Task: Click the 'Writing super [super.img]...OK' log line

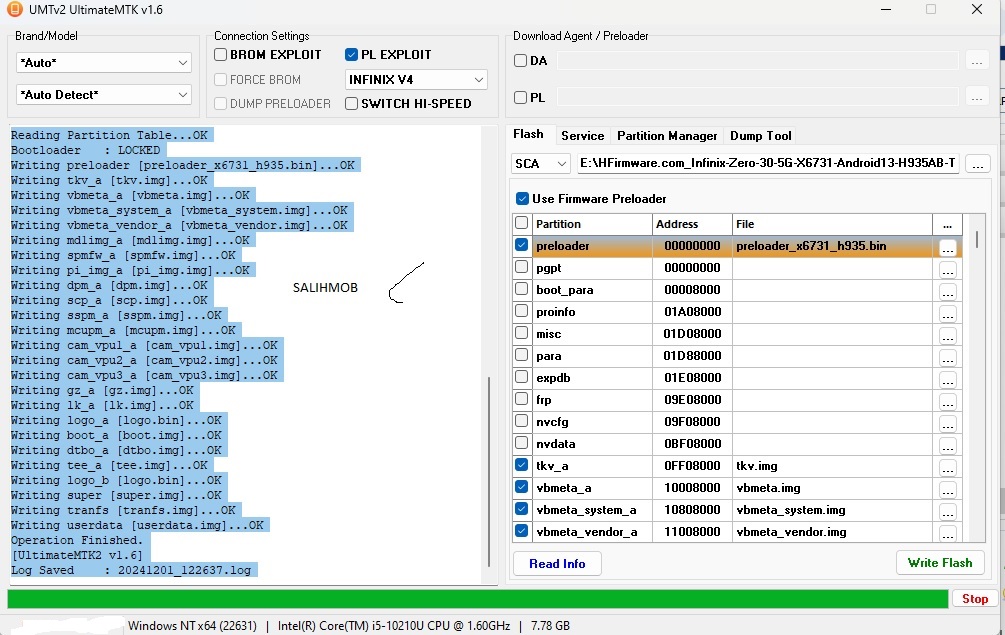Action: click(116, 495)
